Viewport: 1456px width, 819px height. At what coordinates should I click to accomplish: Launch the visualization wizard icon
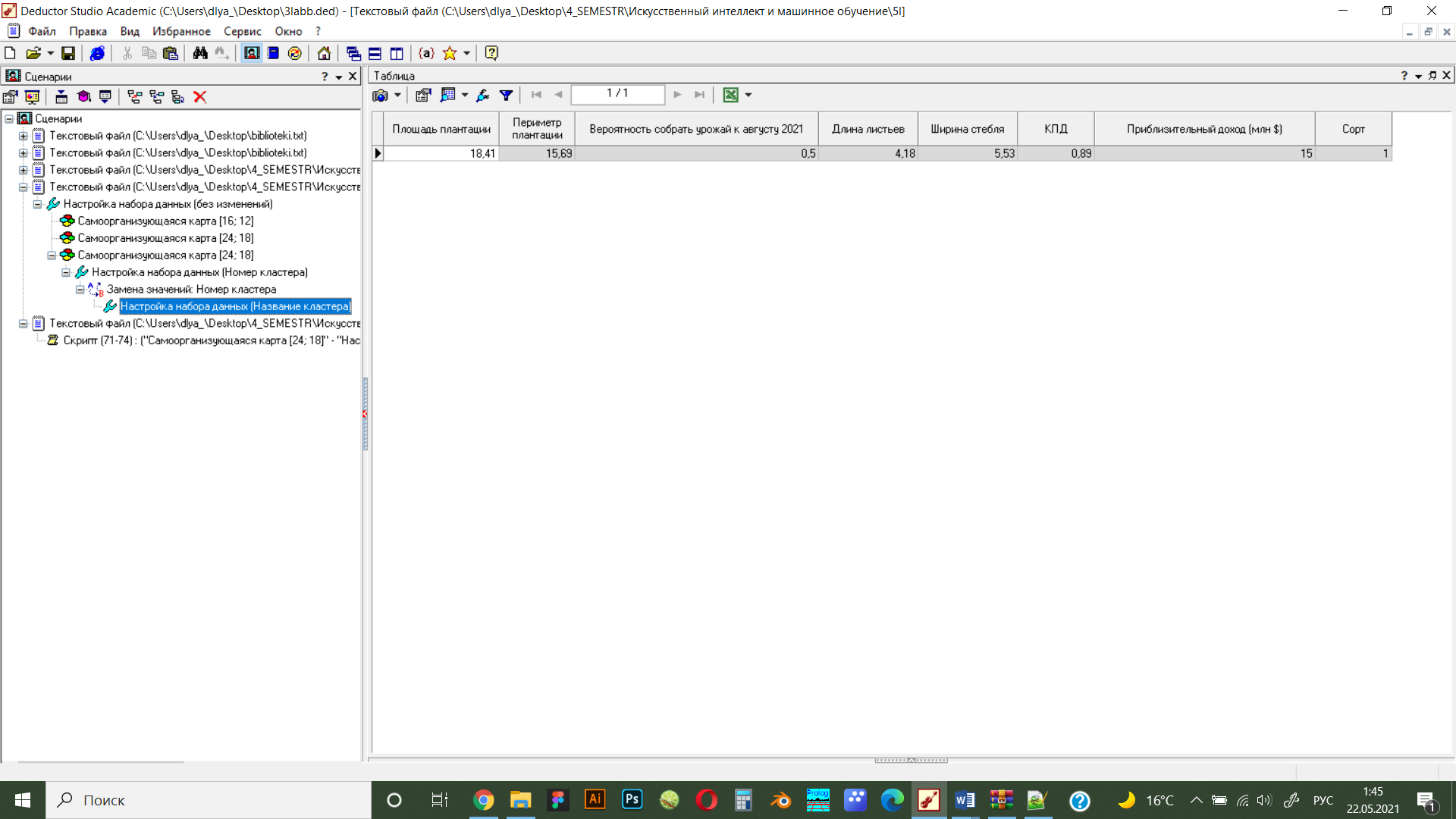(x=32, y=97)
